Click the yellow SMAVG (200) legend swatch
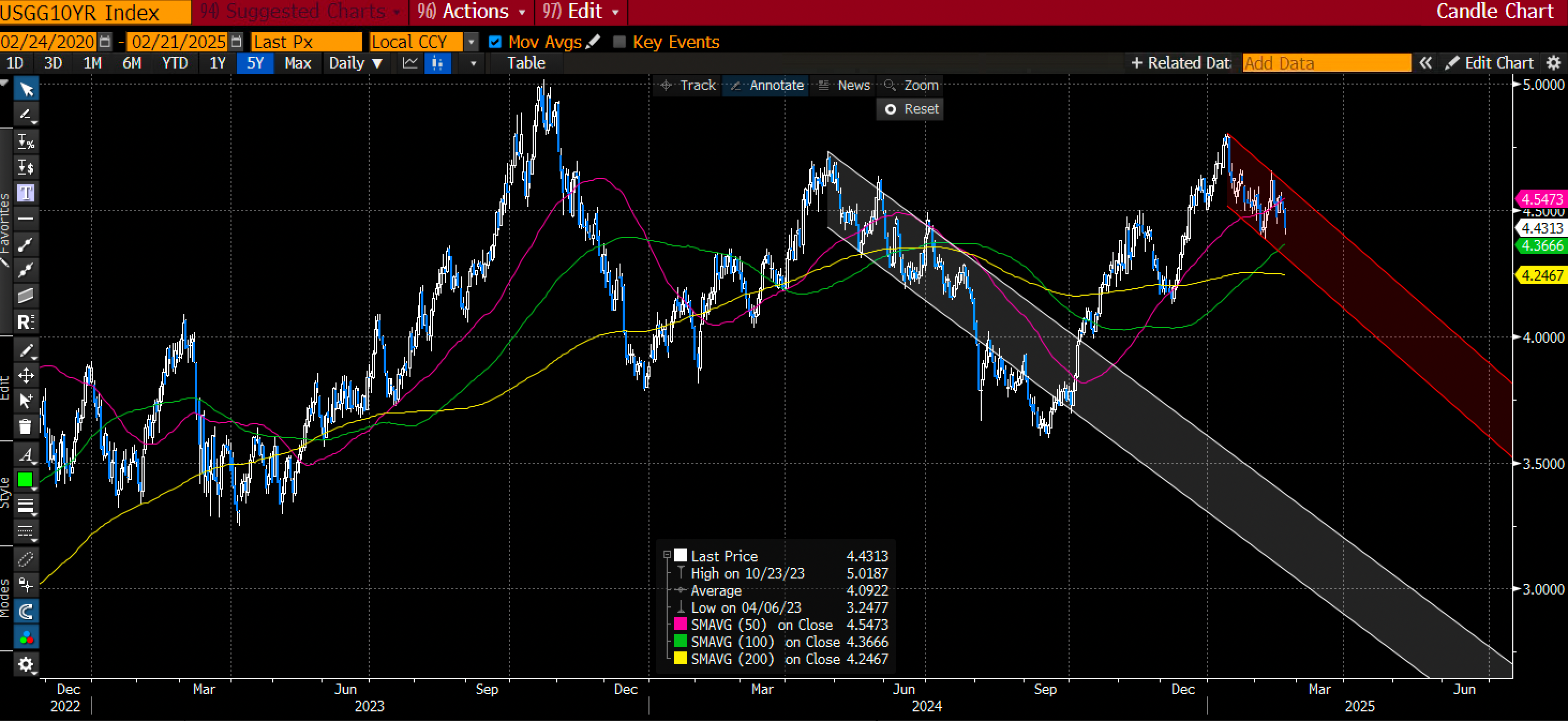 [x=680, y=658]
